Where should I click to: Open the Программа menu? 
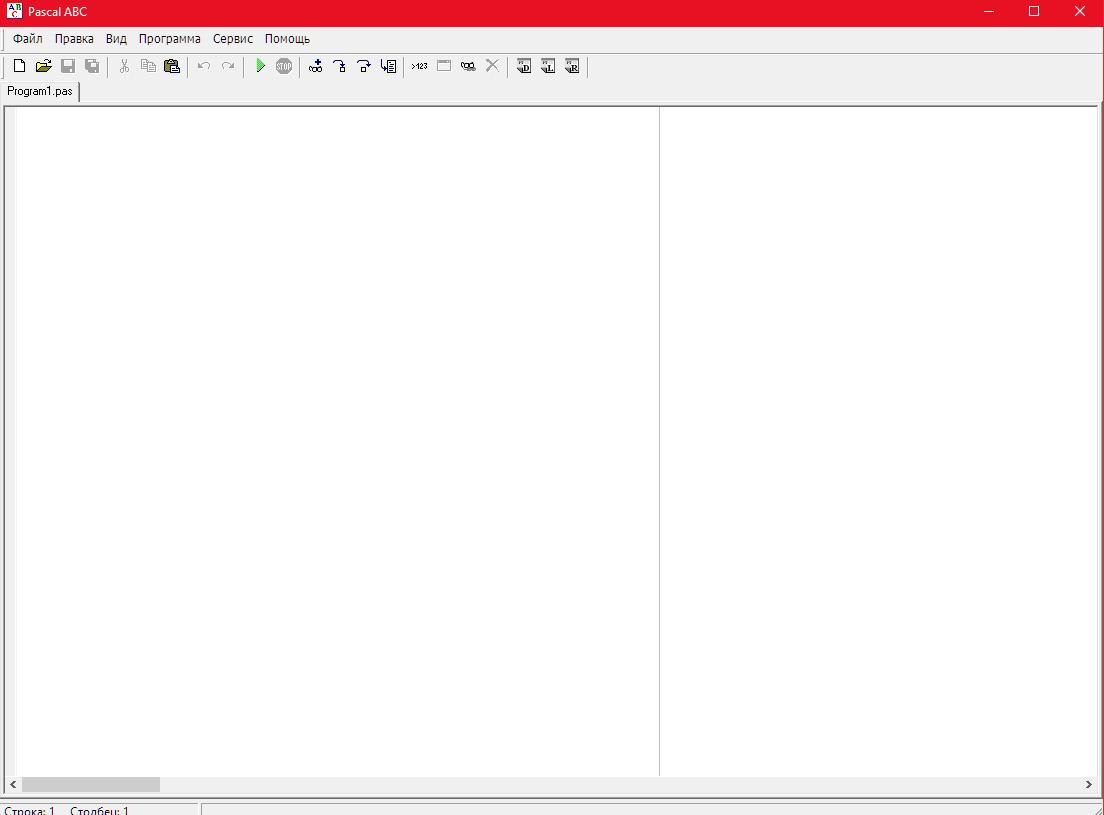click(x=169, y=39)
